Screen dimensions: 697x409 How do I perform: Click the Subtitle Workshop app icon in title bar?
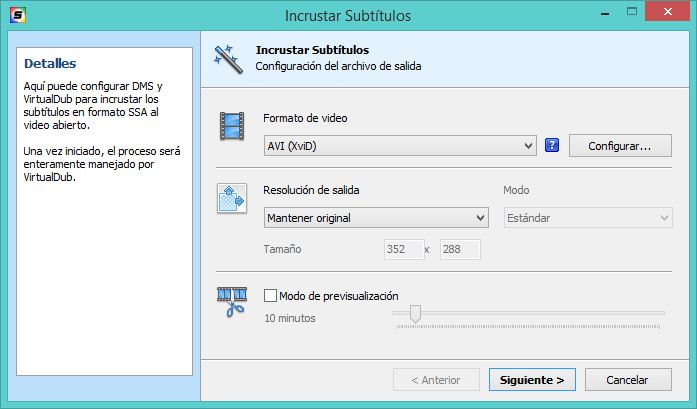(16, 15)
